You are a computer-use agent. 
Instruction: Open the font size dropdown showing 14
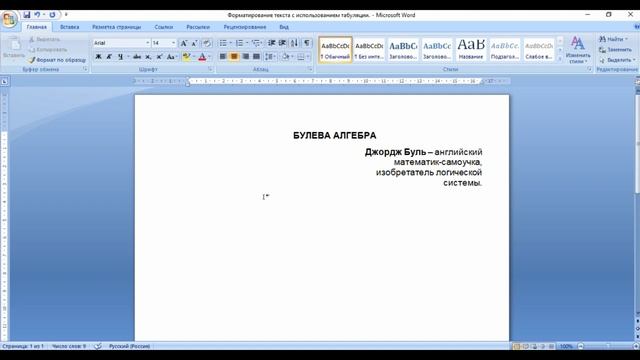(173, 43)
